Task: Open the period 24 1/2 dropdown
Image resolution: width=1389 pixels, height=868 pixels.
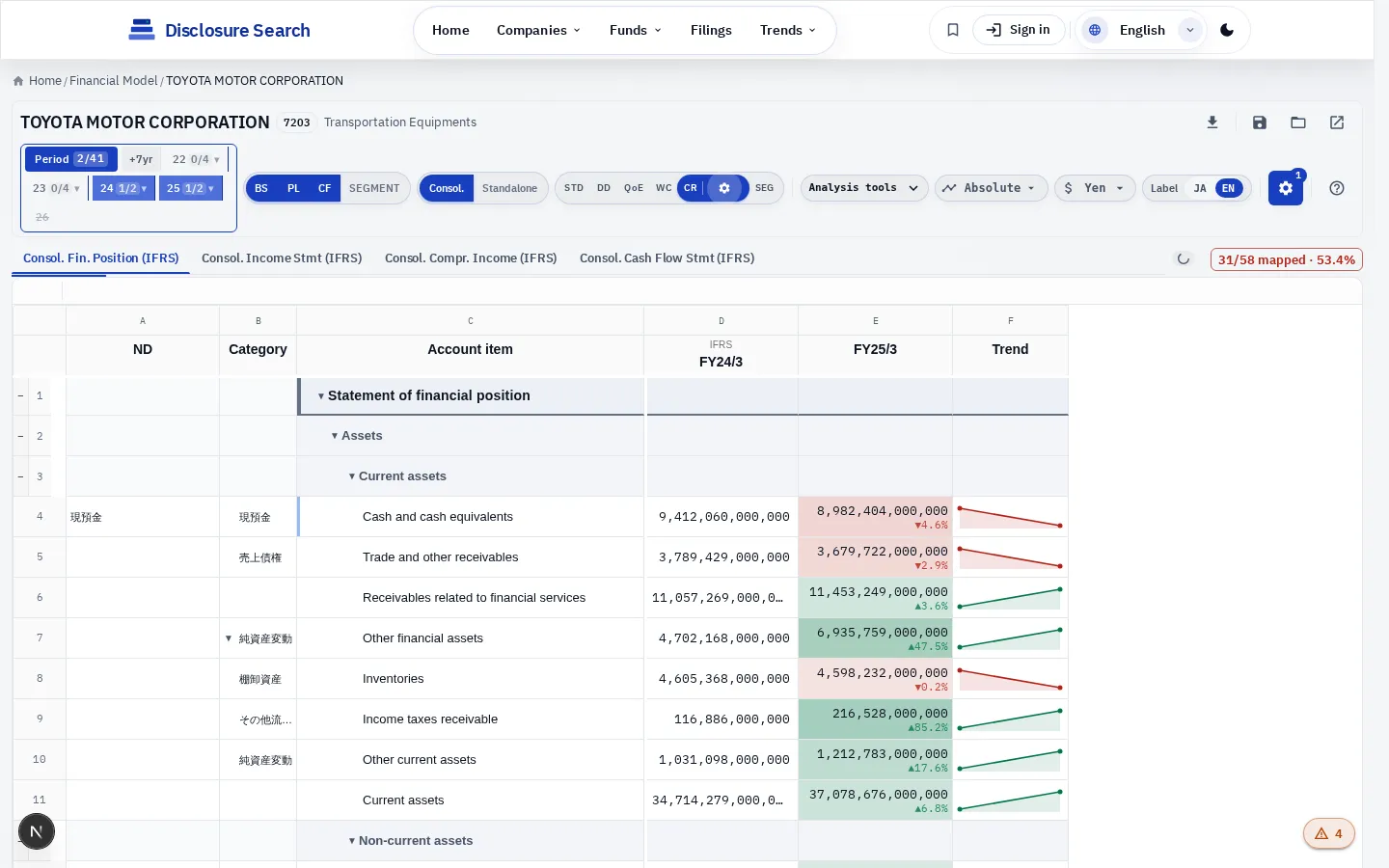Action: [123, 188]
